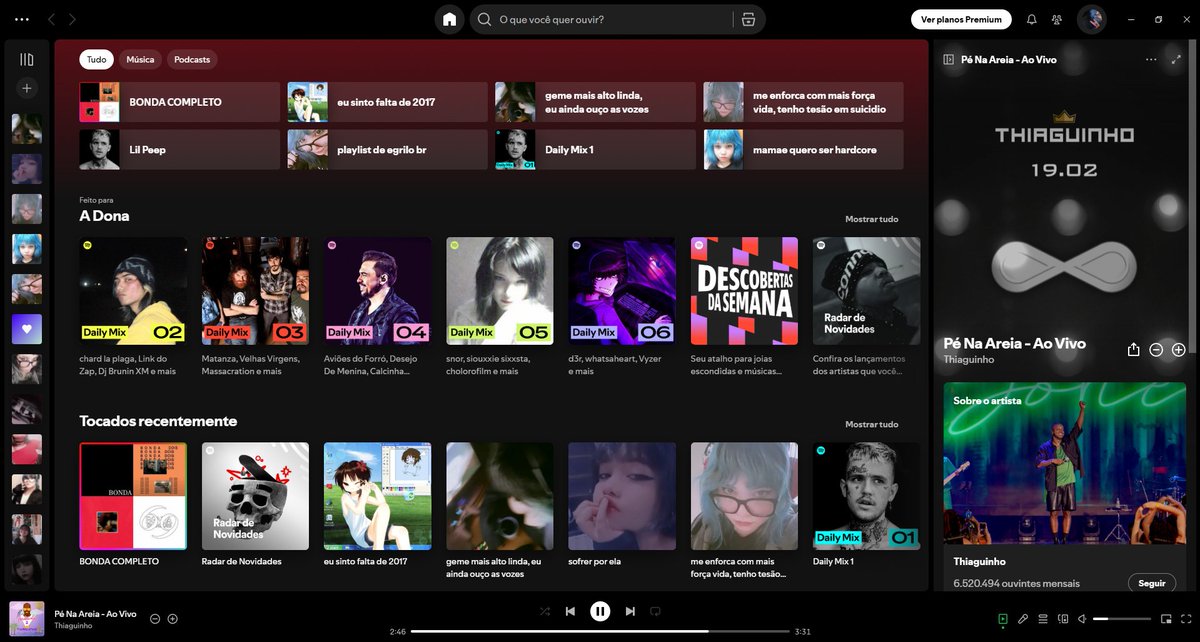Open 'eu sinto falta de 2017' shortcut

coord(388,102)
